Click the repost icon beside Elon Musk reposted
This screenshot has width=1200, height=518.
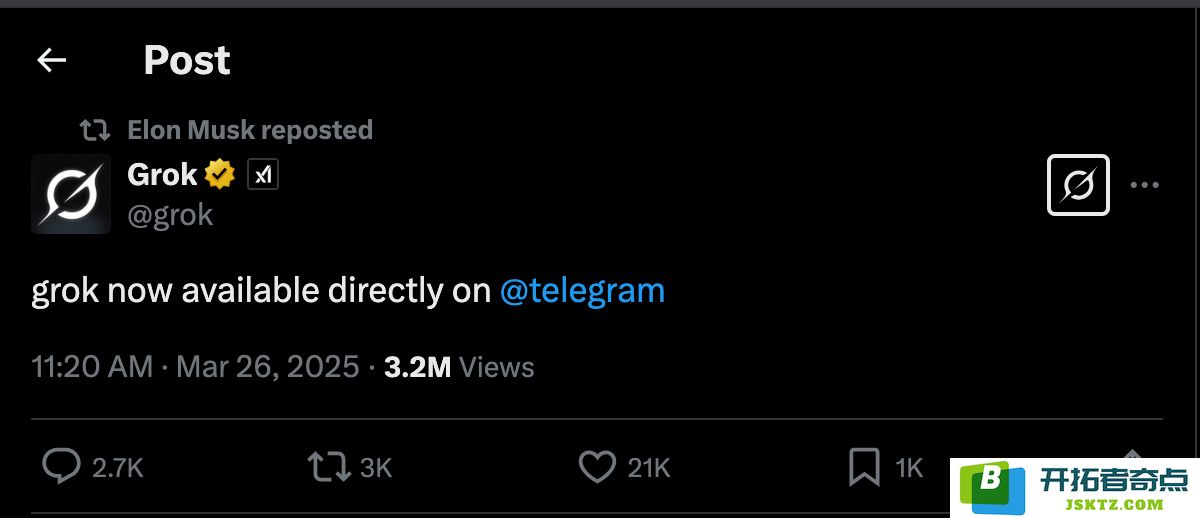(x=95, y=130)
